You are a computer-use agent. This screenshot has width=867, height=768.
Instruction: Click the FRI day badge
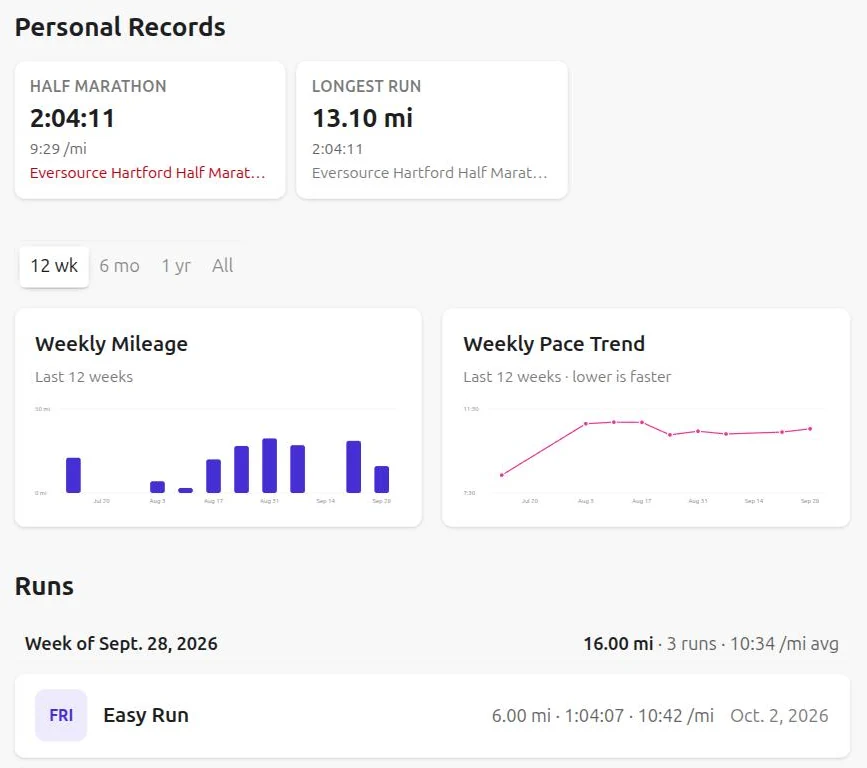pyautogui.click(x=61, y=715)
